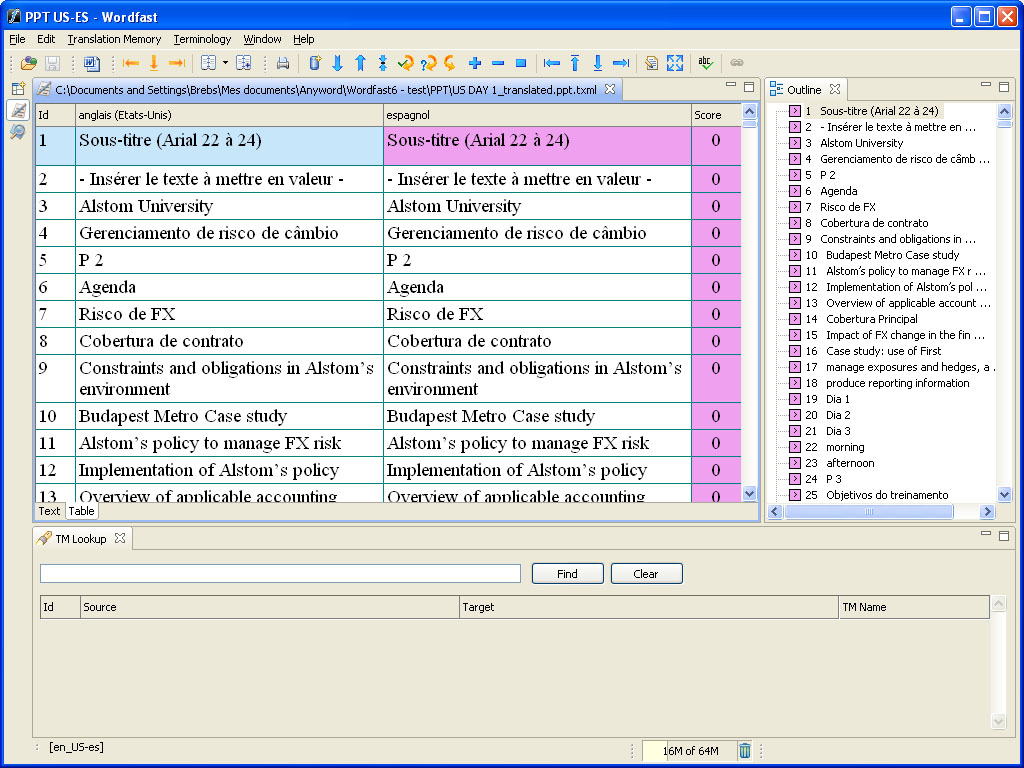Open the File menu

click(x=18, y=39)
